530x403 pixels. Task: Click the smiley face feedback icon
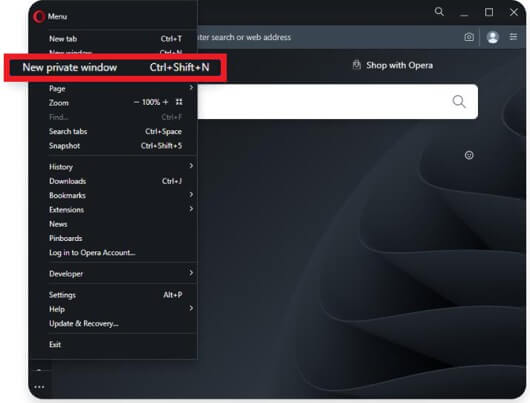coord(469,155)
